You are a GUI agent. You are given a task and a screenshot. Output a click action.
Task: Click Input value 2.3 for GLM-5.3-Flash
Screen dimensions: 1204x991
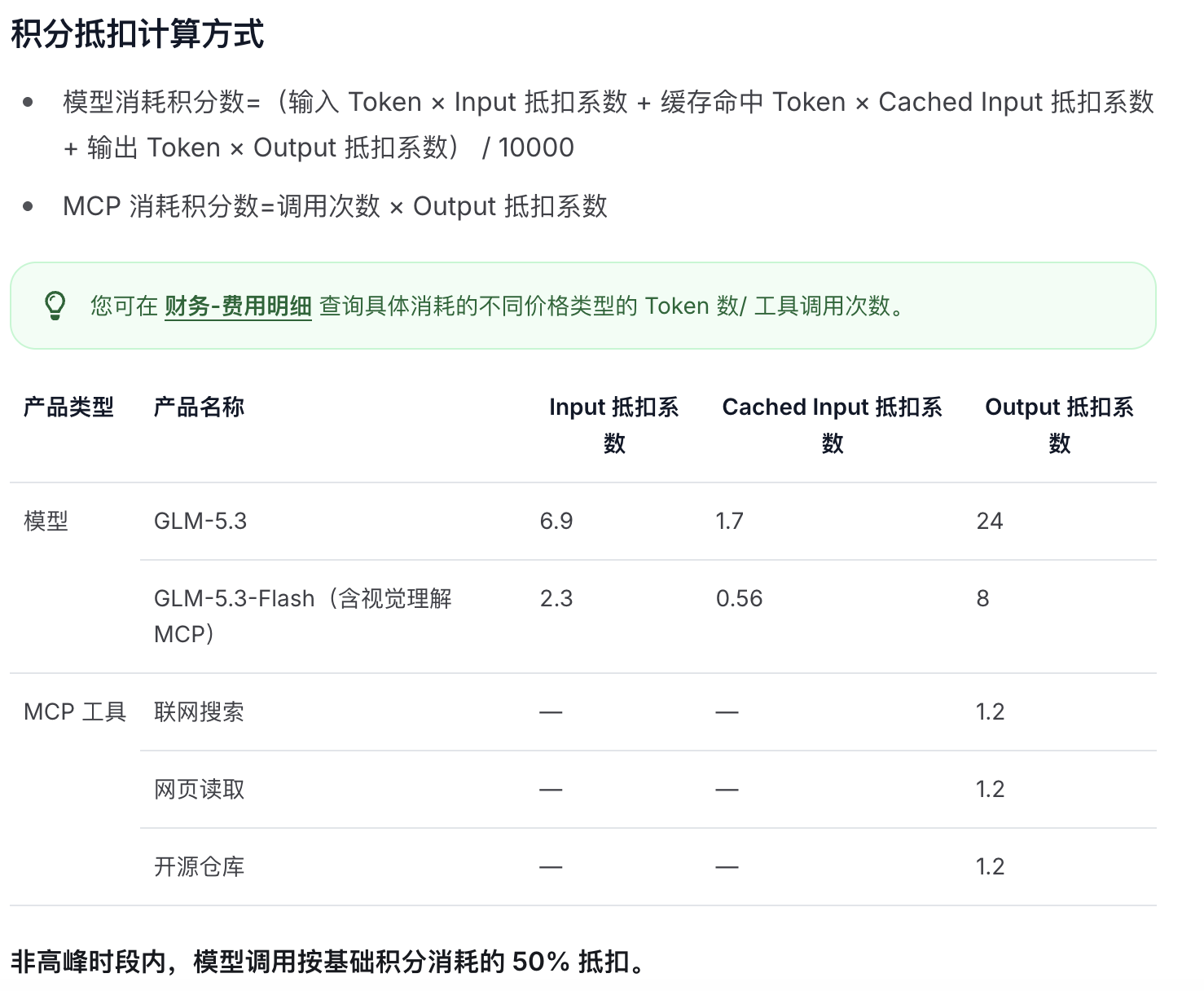(x=556, y=598)
